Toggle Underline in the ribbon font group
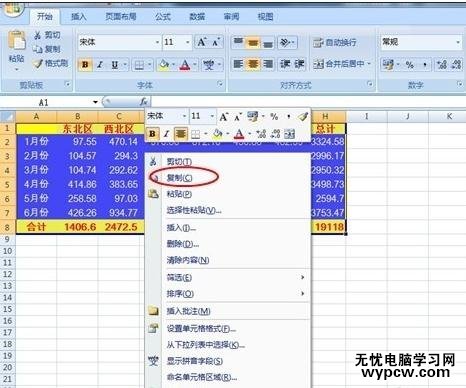This screenshot has height=388, width=466. (x=115, y=65)
